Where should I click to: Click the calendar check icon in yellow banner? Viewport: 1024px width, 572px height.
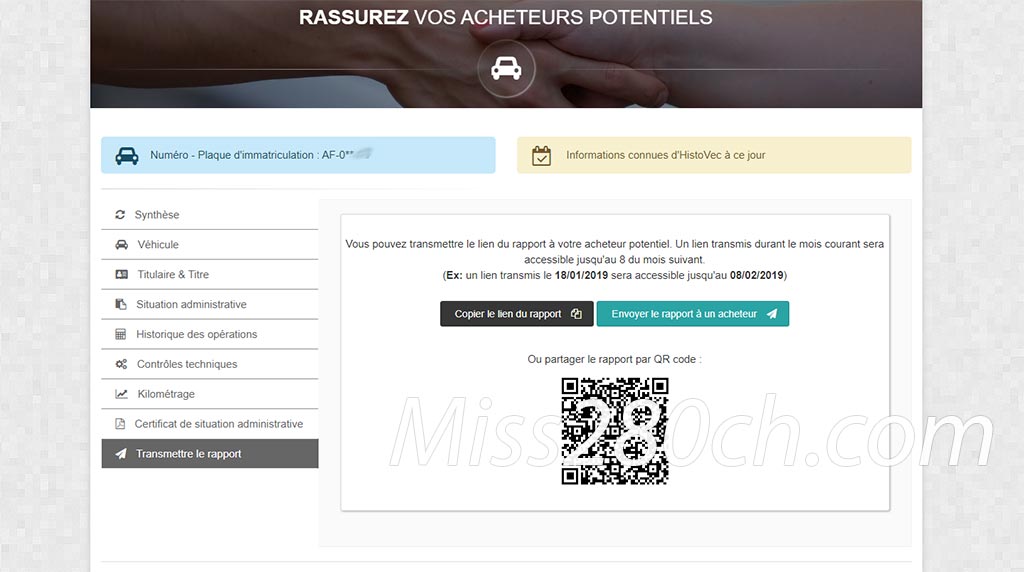[541, 155]
